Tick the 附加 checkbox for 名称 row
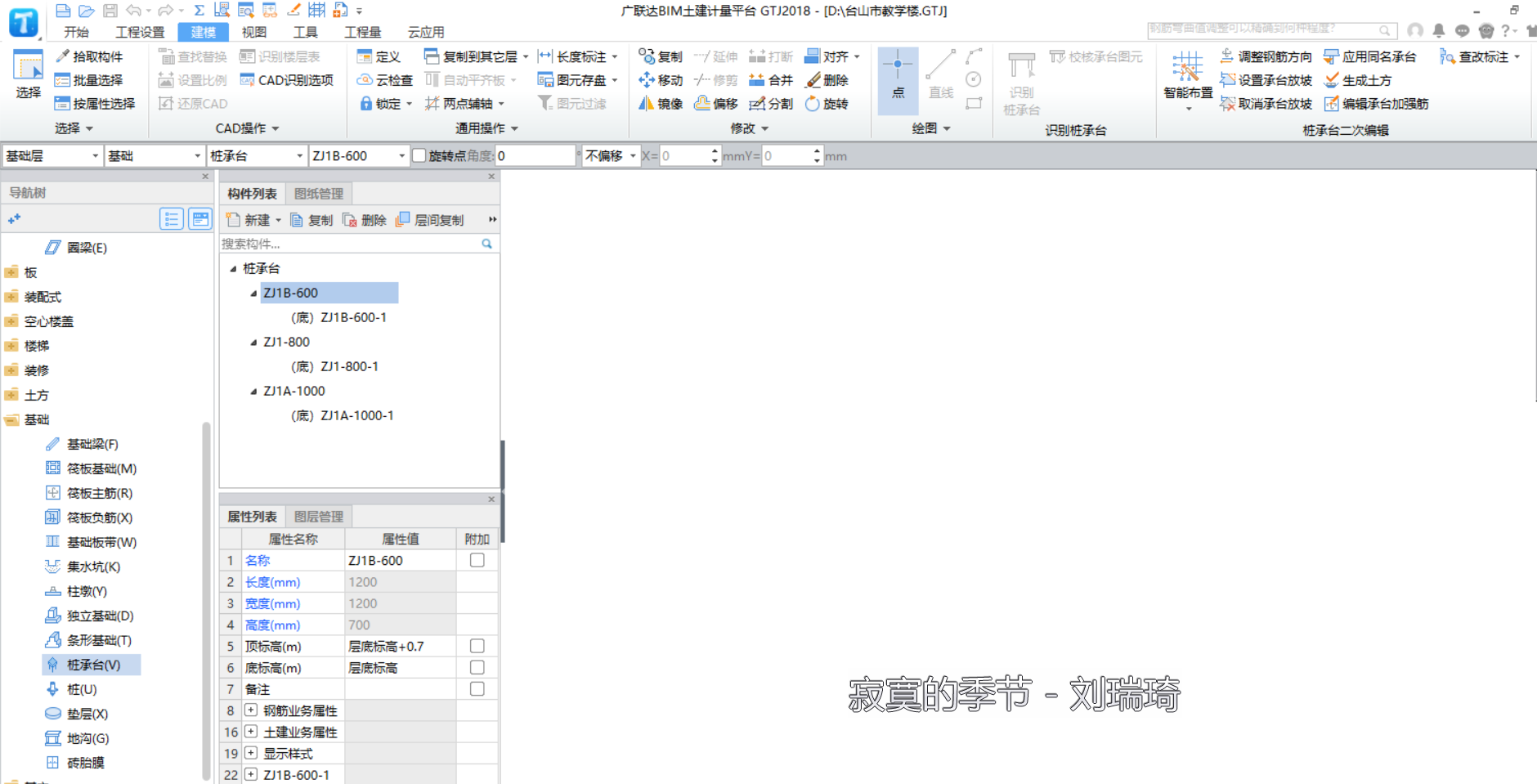The image size is (1537, 784). coord(477,560)
